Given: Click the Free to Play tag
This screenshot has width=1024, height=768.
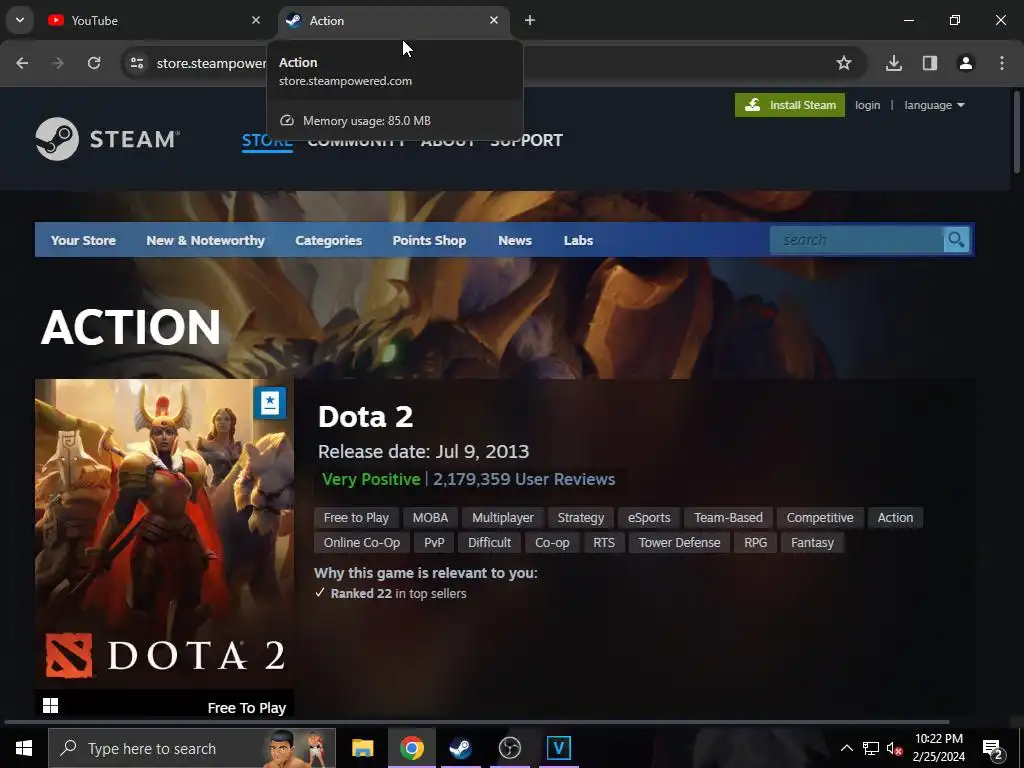Looking at the screenshot, I should point(356,518).
